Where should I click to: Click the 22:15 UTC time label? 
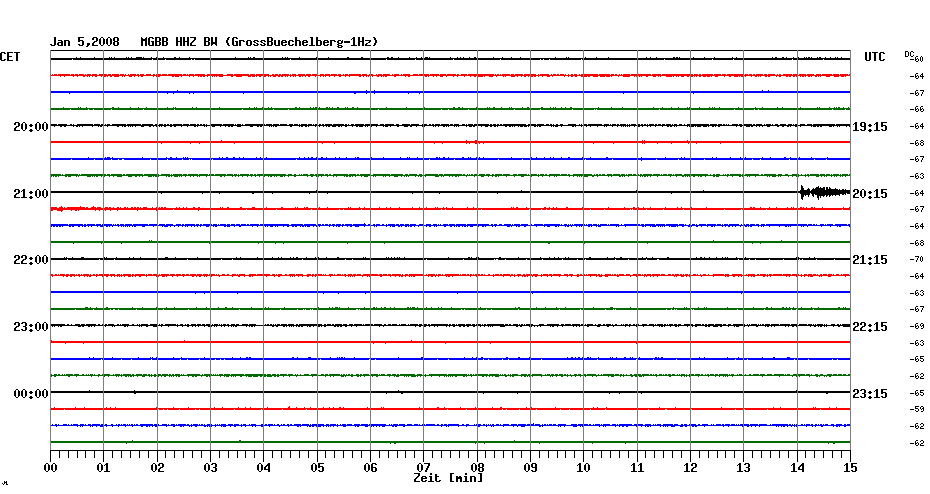click(x=870, y=327)
